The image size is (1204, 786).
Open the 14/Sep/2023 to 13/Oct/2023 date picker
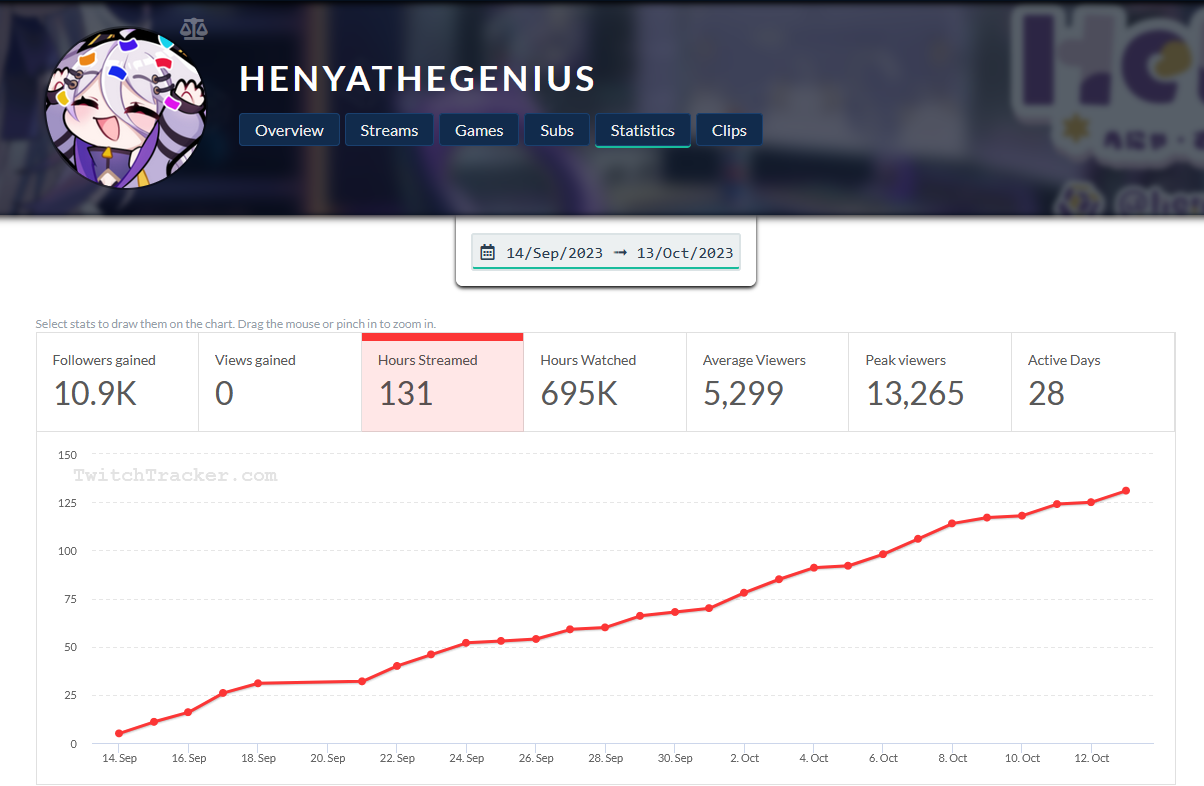tap(606, 252)
